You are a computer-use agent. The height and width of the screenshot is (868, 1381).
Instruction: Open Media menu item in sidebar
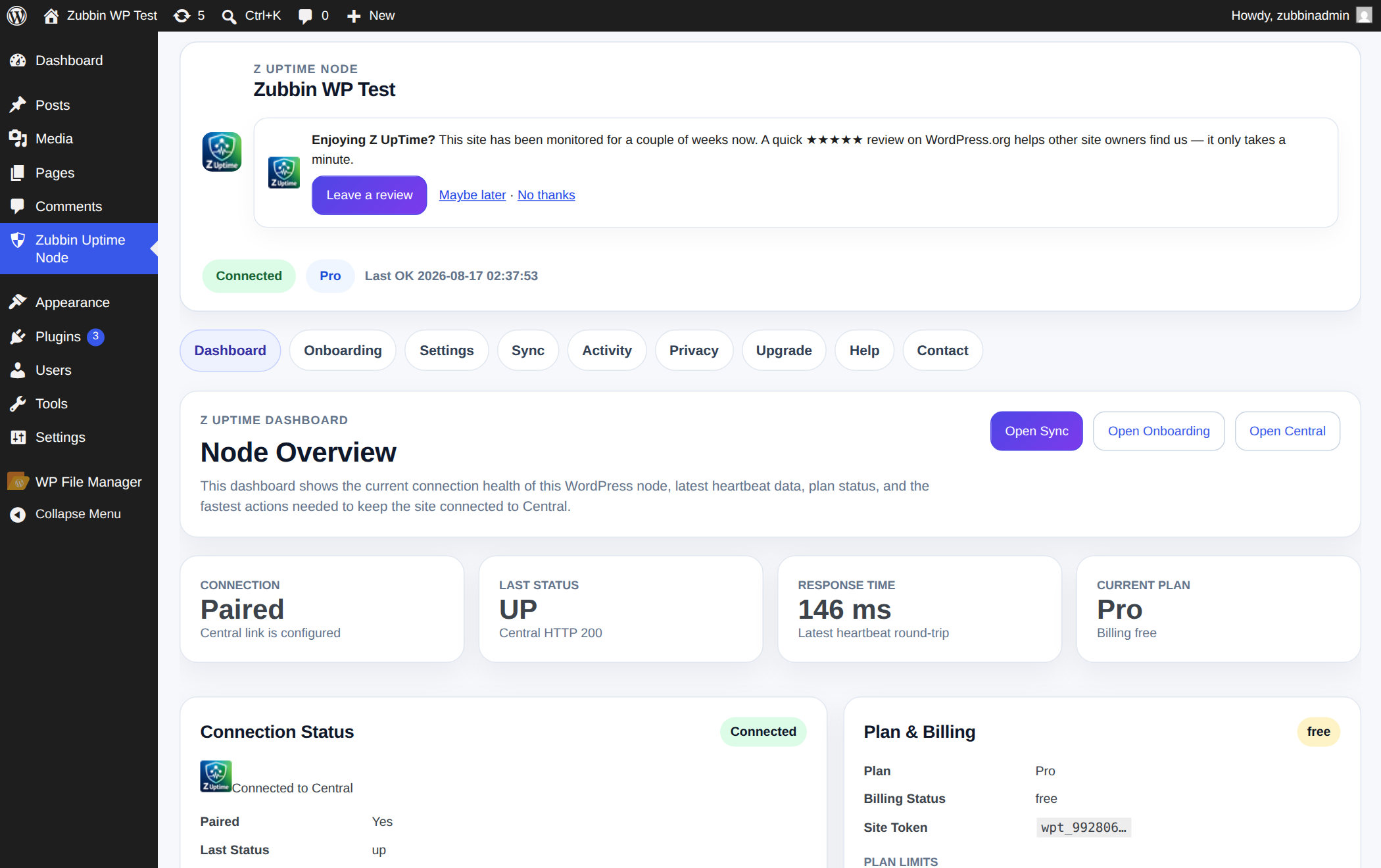pos(79,139)
